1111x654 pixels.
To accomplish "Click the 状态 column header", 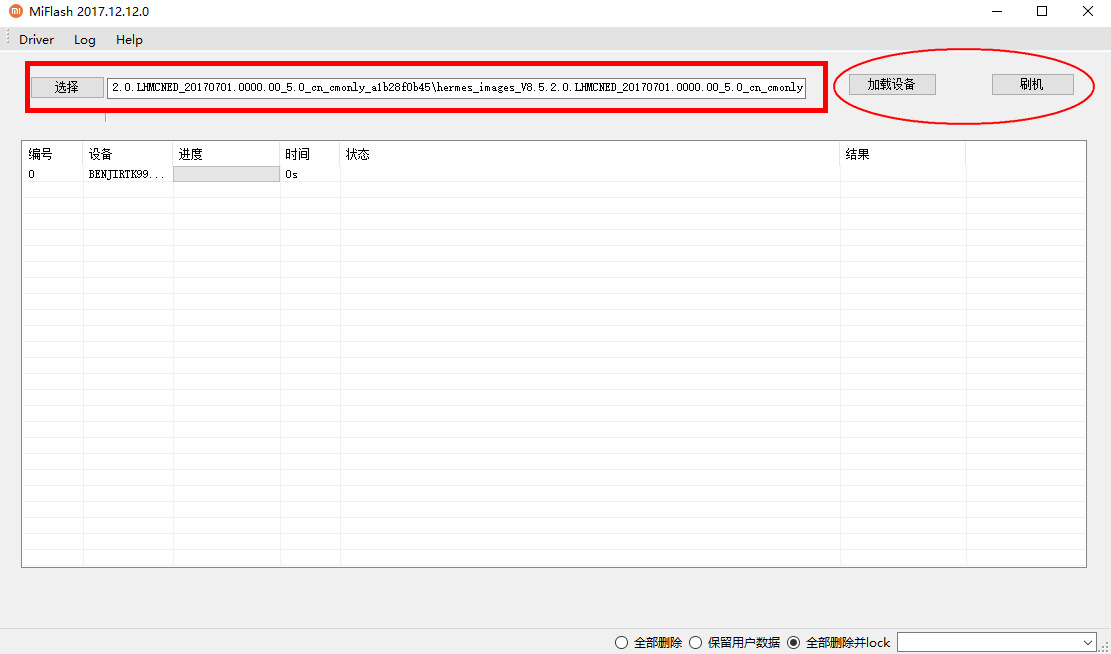I will (x=590, y=154).
